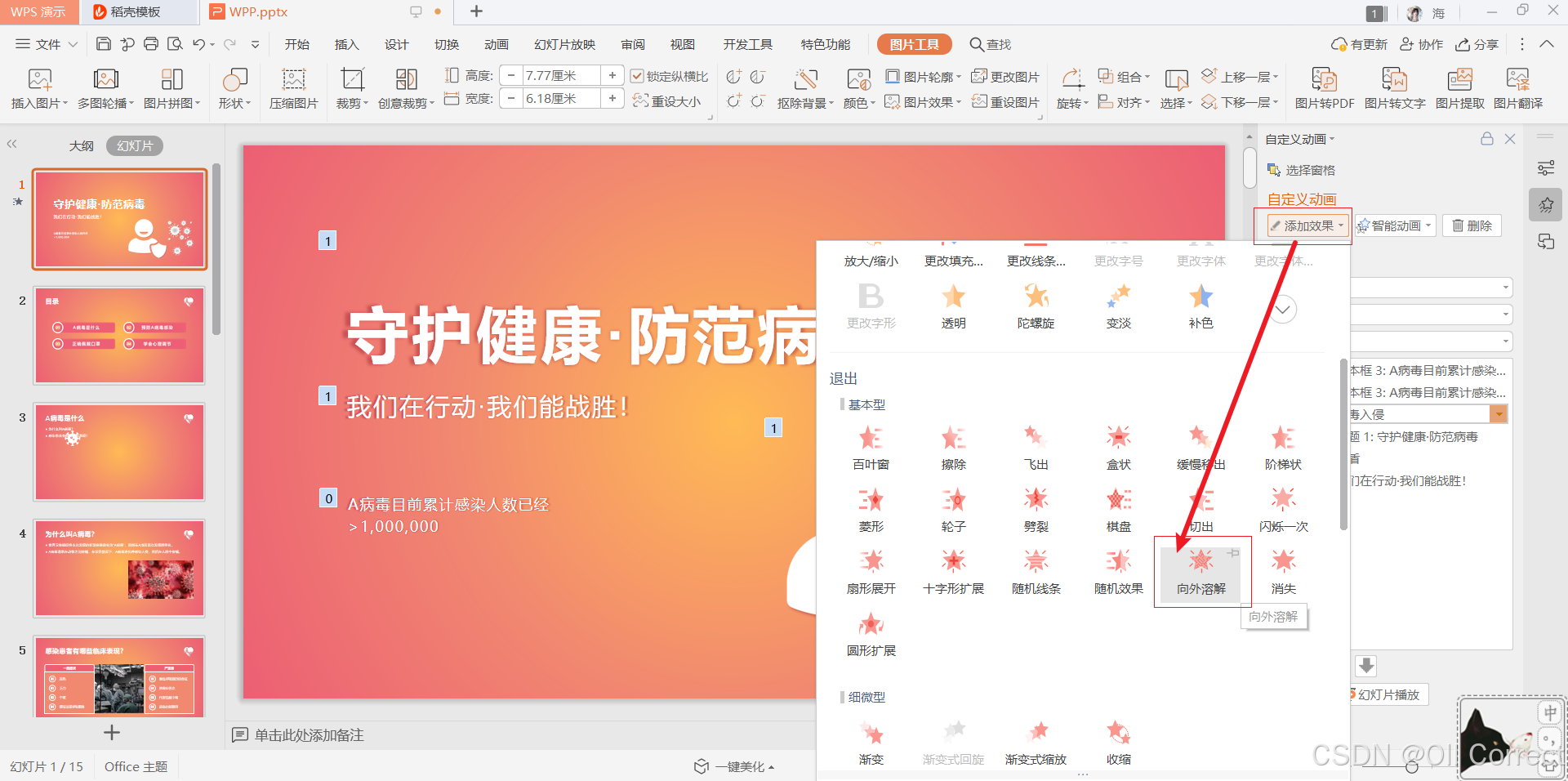
Task: Select slide 4 thumbnail
Action: 119,568
